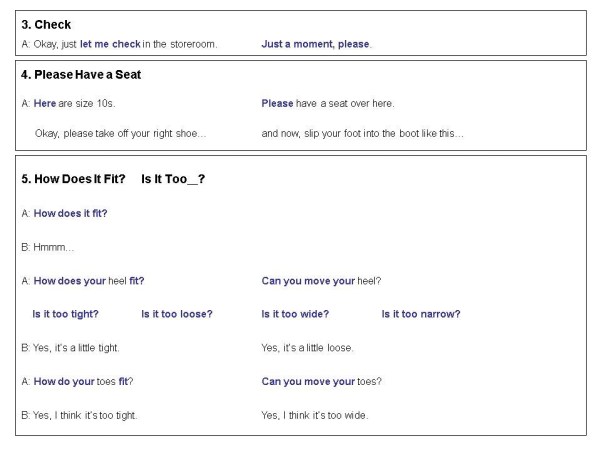
Task: Click the blue "let me check" phrase
Action: (110, 44)
